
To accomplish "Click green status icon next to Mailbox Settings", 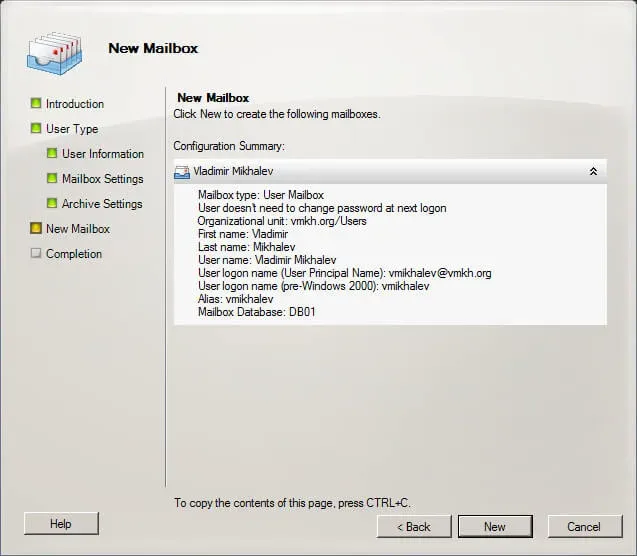I will (x=52, y=178).
